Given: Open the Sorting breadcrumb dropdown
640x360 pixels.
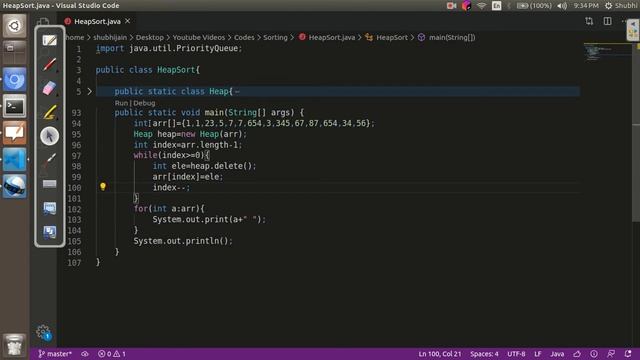Looking at the screenshot, I should point(275,38).
